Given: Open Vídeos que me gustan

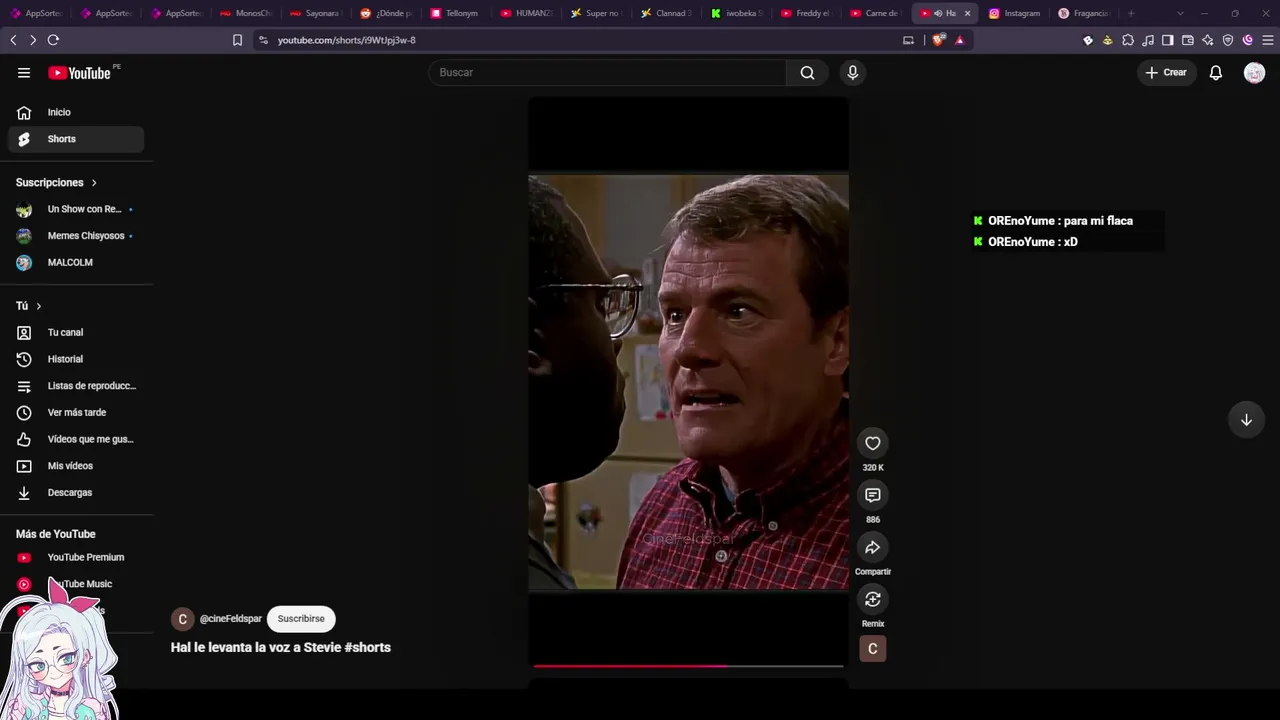Looking at the screenshot, I should [76, 439].
